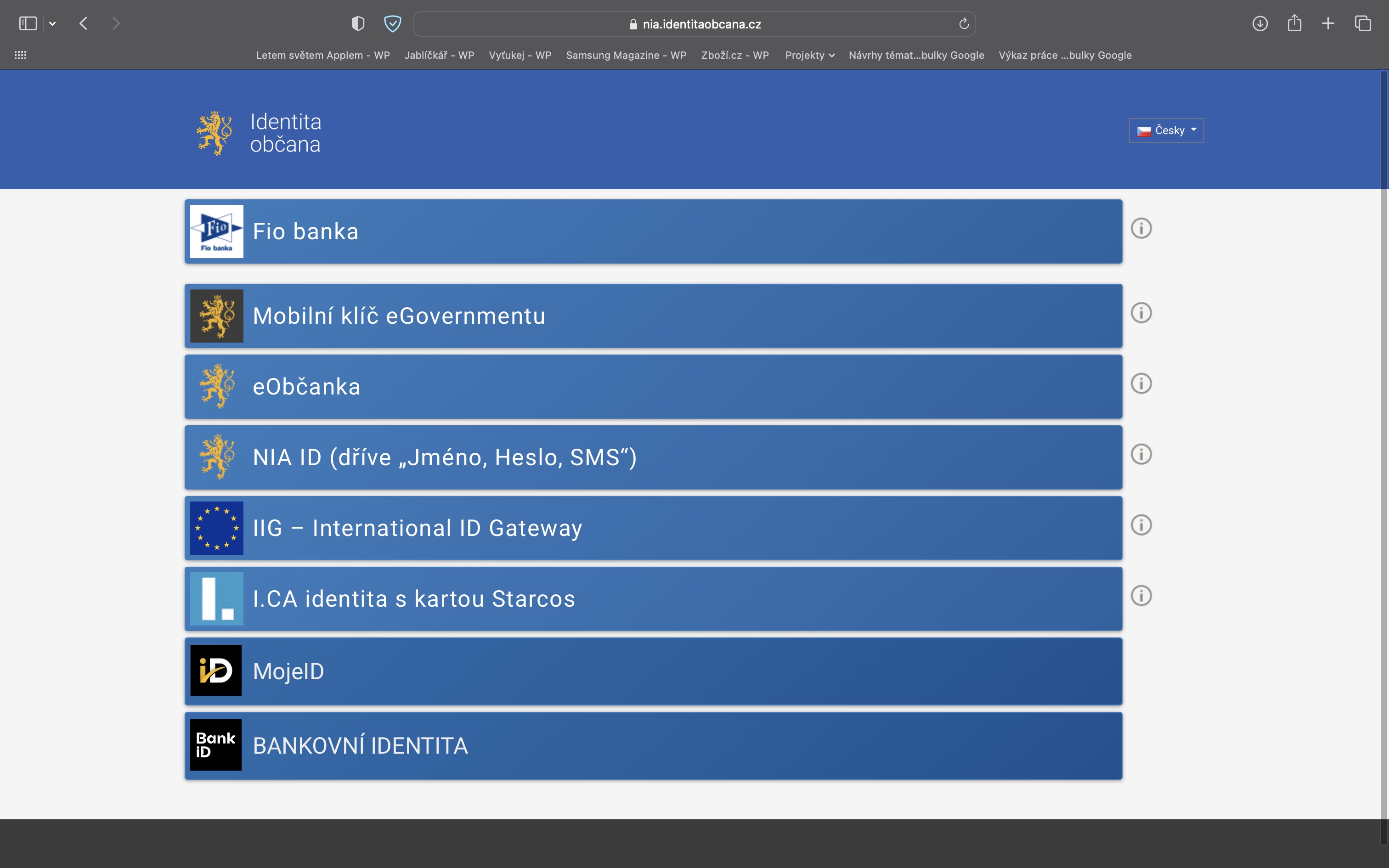Screen dimensions: 1389x868
Task: Reload the page with refresh icon
Action: 964,23
